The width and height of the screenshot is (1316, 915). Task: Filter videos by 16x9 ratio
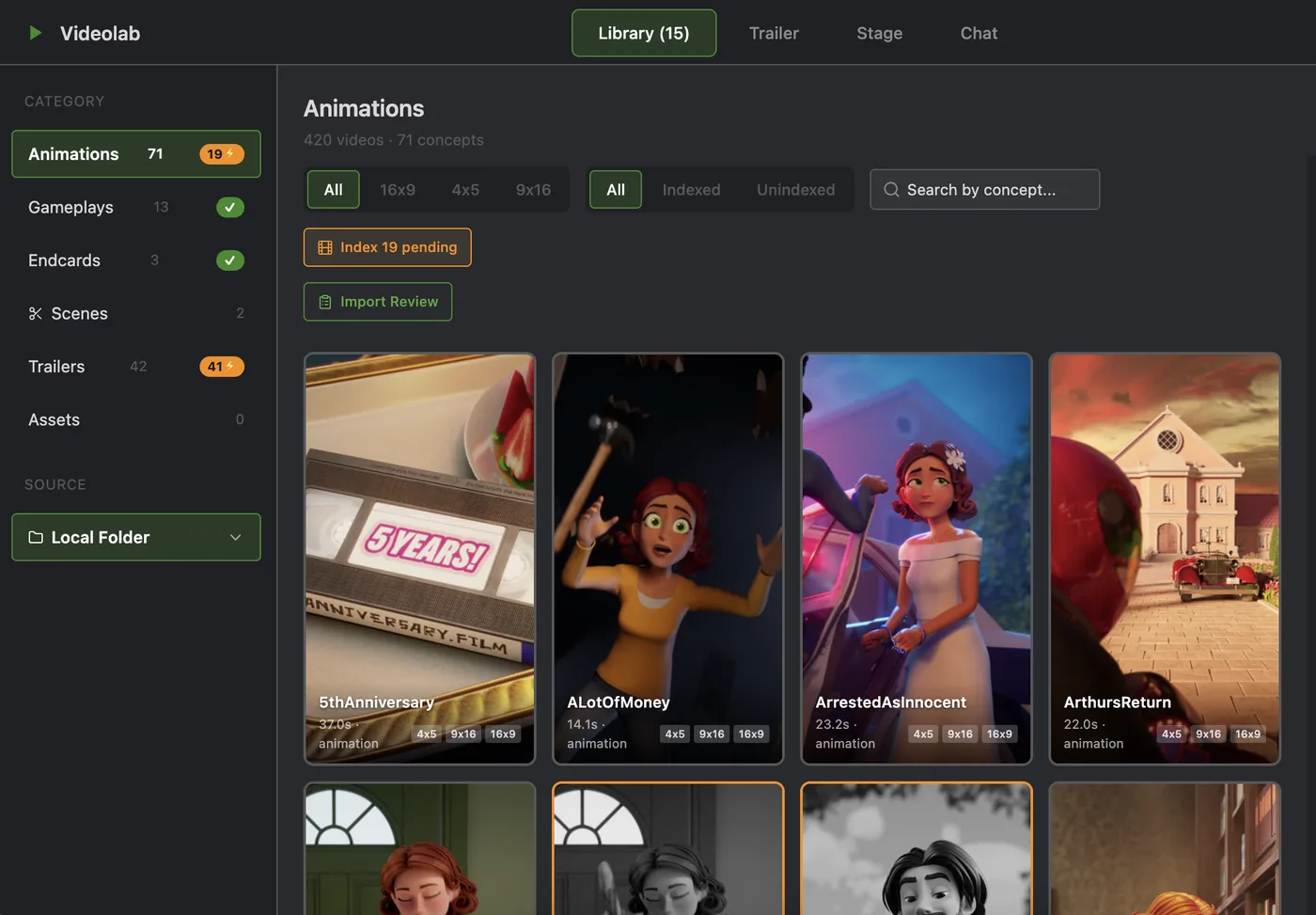point(398,189)
